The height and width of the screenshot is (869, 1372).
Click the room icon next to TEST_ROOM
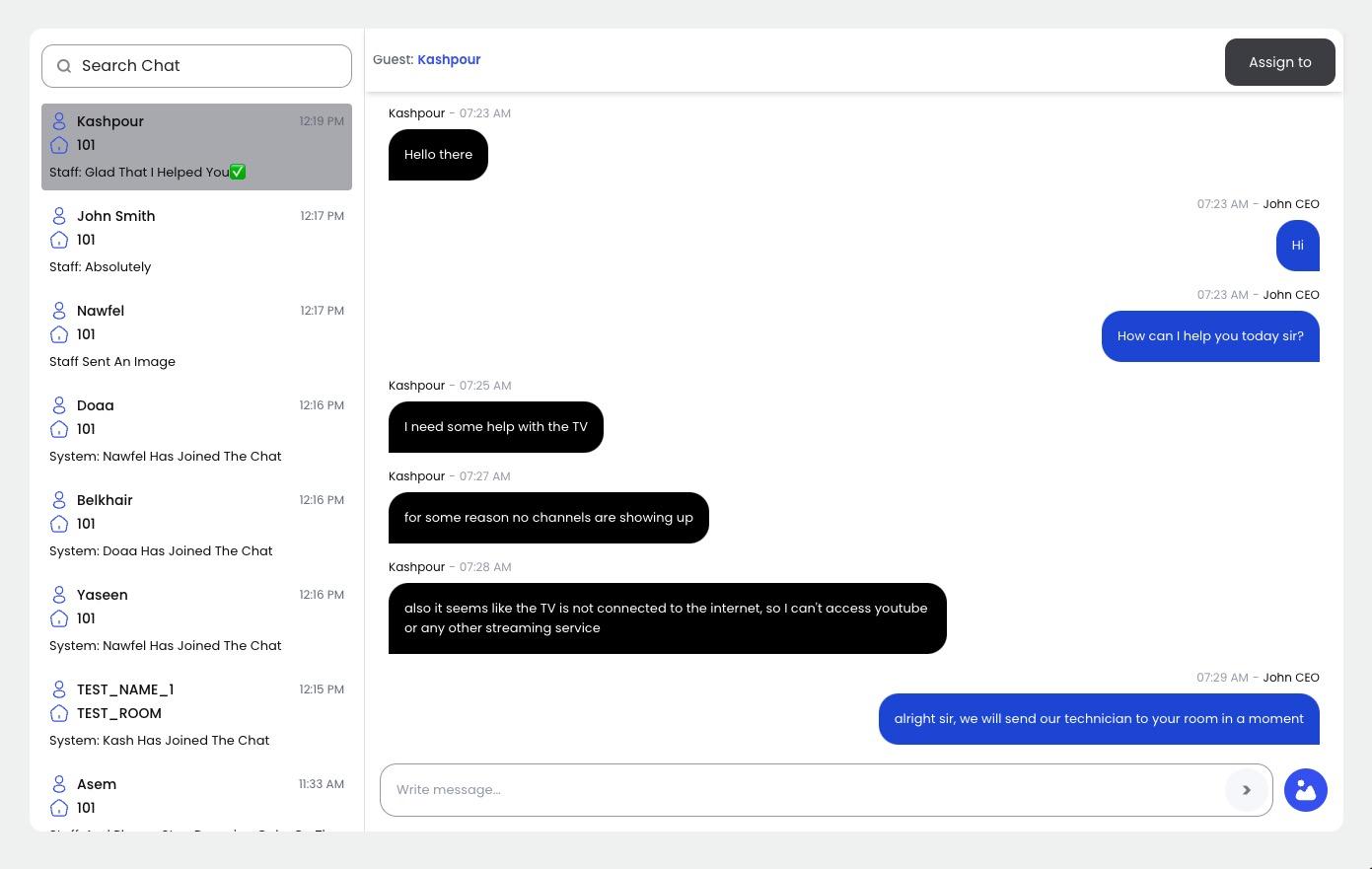coord(59,713)
